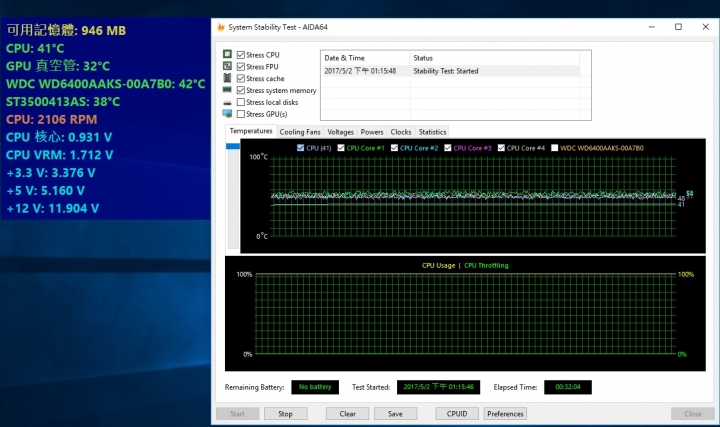Toggle the CPU Core #1 graph checkbox

coord(341,148)
